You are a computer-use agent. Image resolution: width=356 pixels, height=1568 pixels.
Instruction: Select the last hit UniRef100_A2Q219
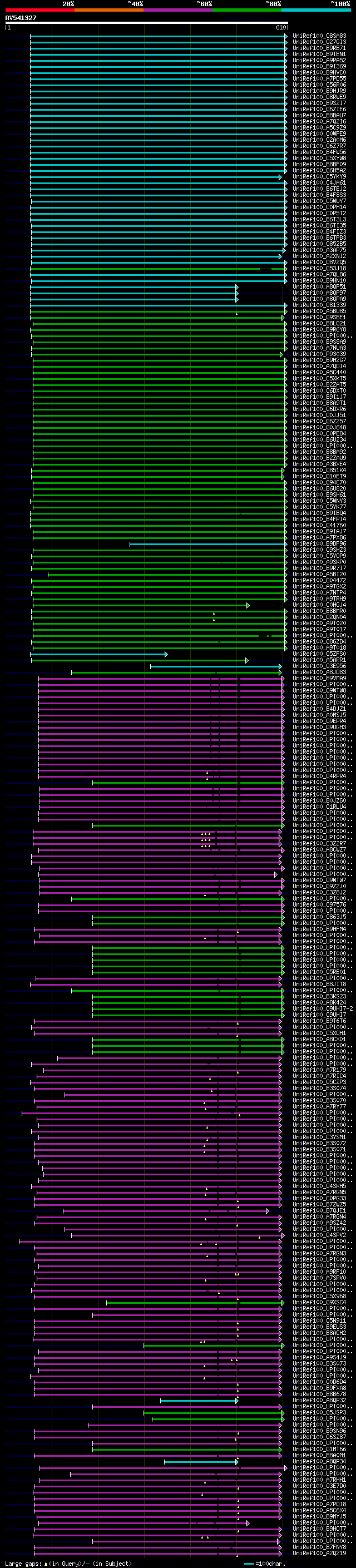(319, 1554)
